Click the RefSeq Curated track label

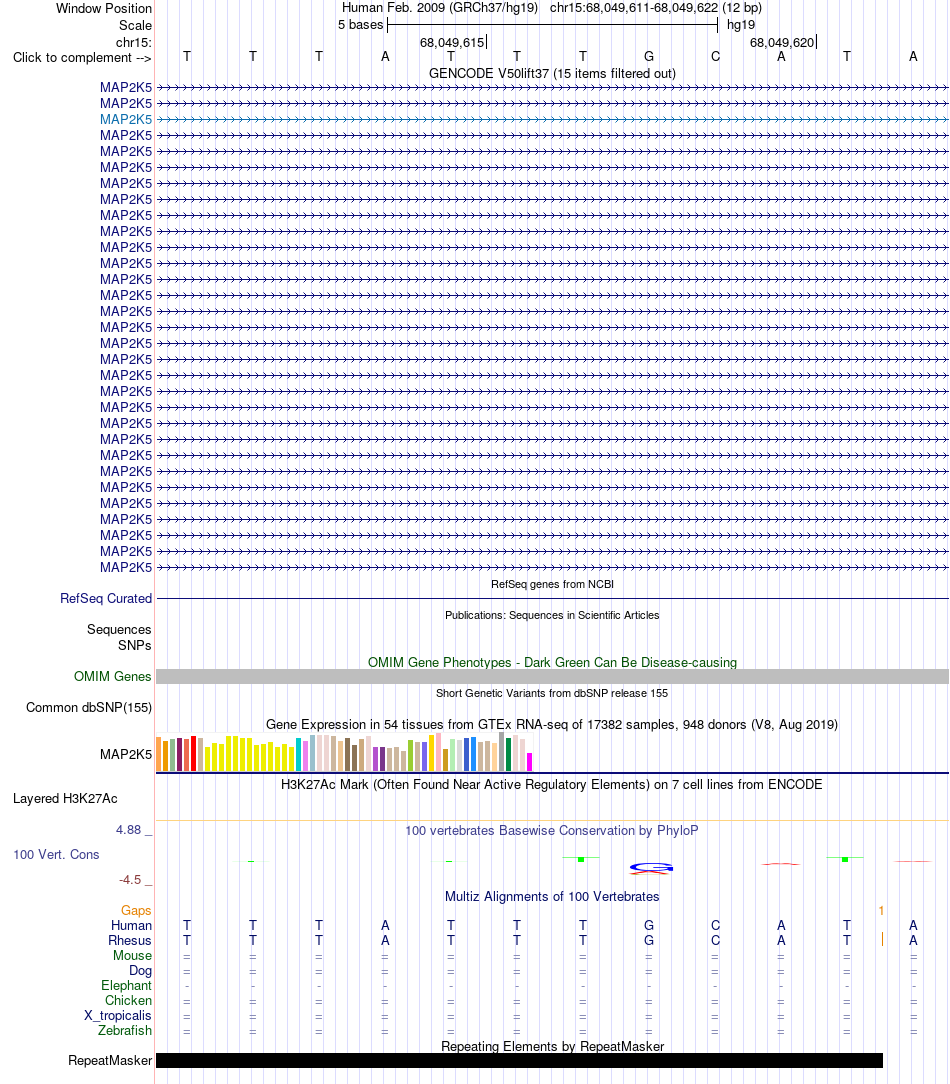click(x=106, y=599)
